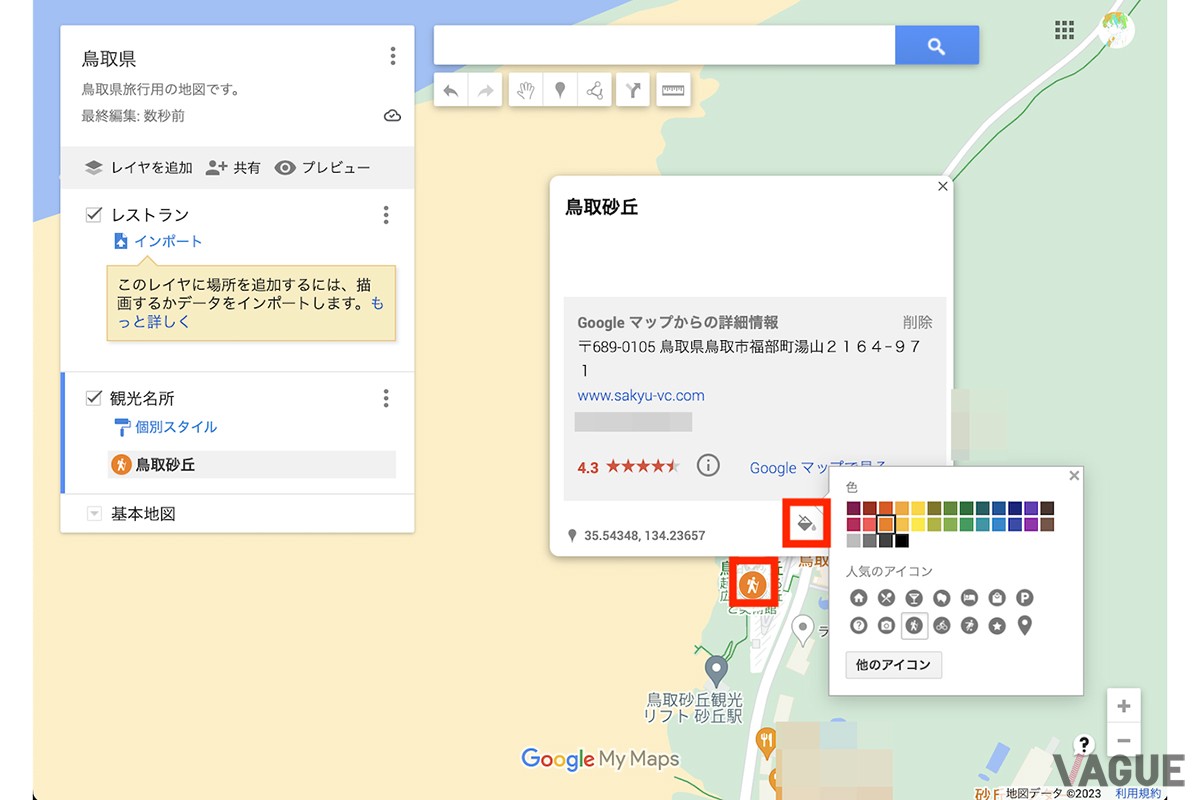
Task: Open the レストラン layer options menu
Action: 386,215
